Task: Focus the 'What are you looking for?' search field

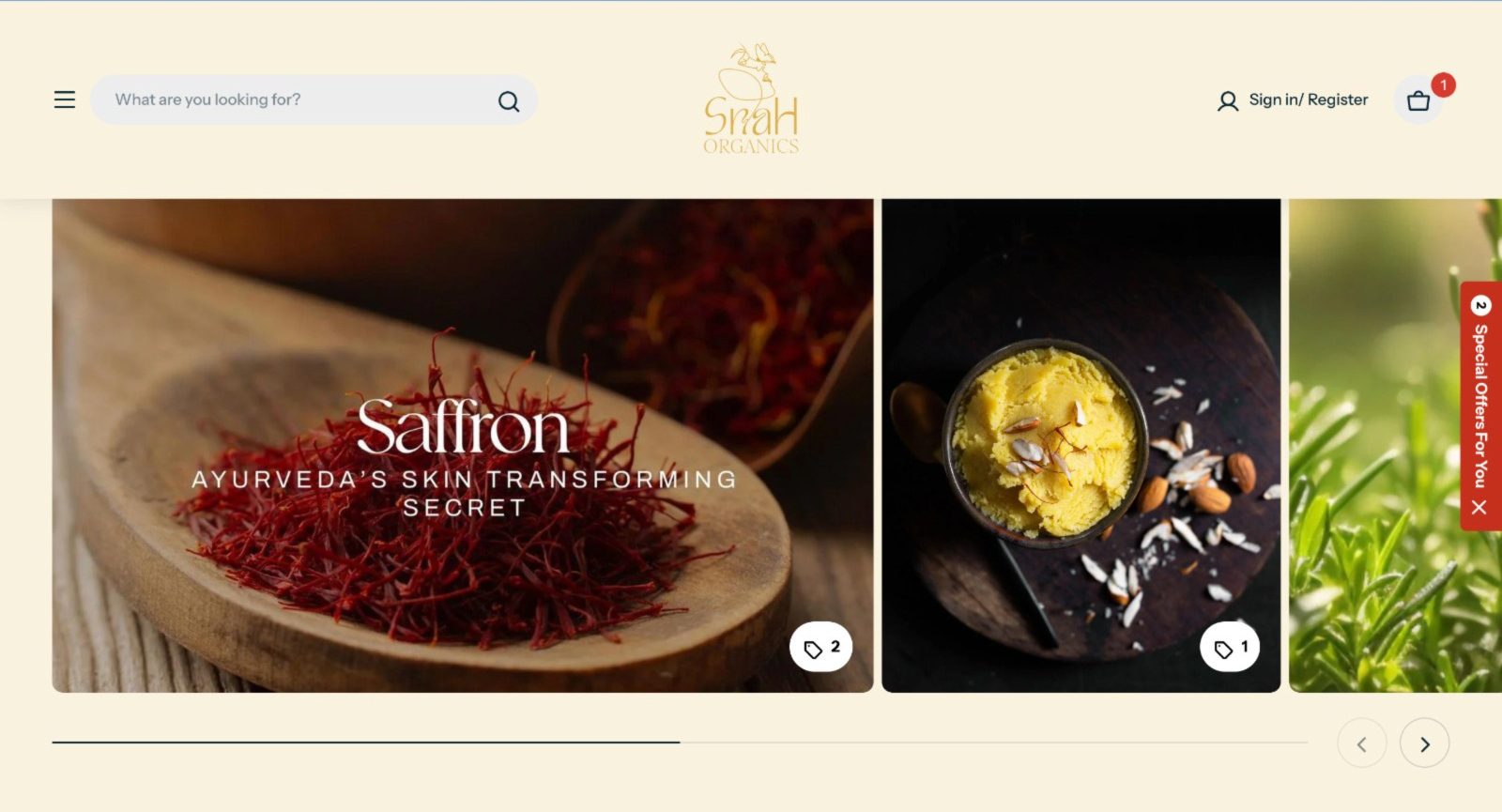Action: (300, 100)
